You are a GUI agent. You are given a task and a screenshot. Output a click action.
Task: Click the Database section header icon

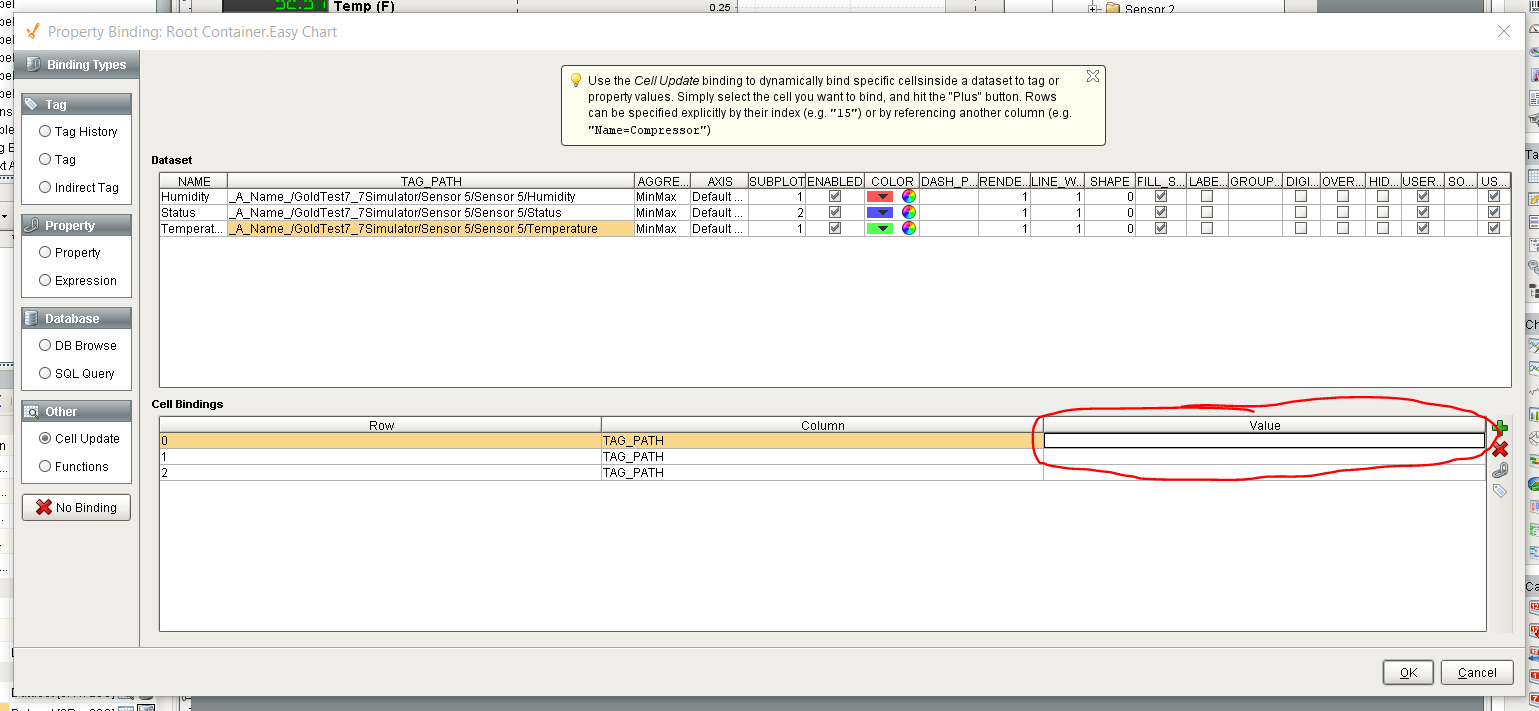tap(32, 318)
